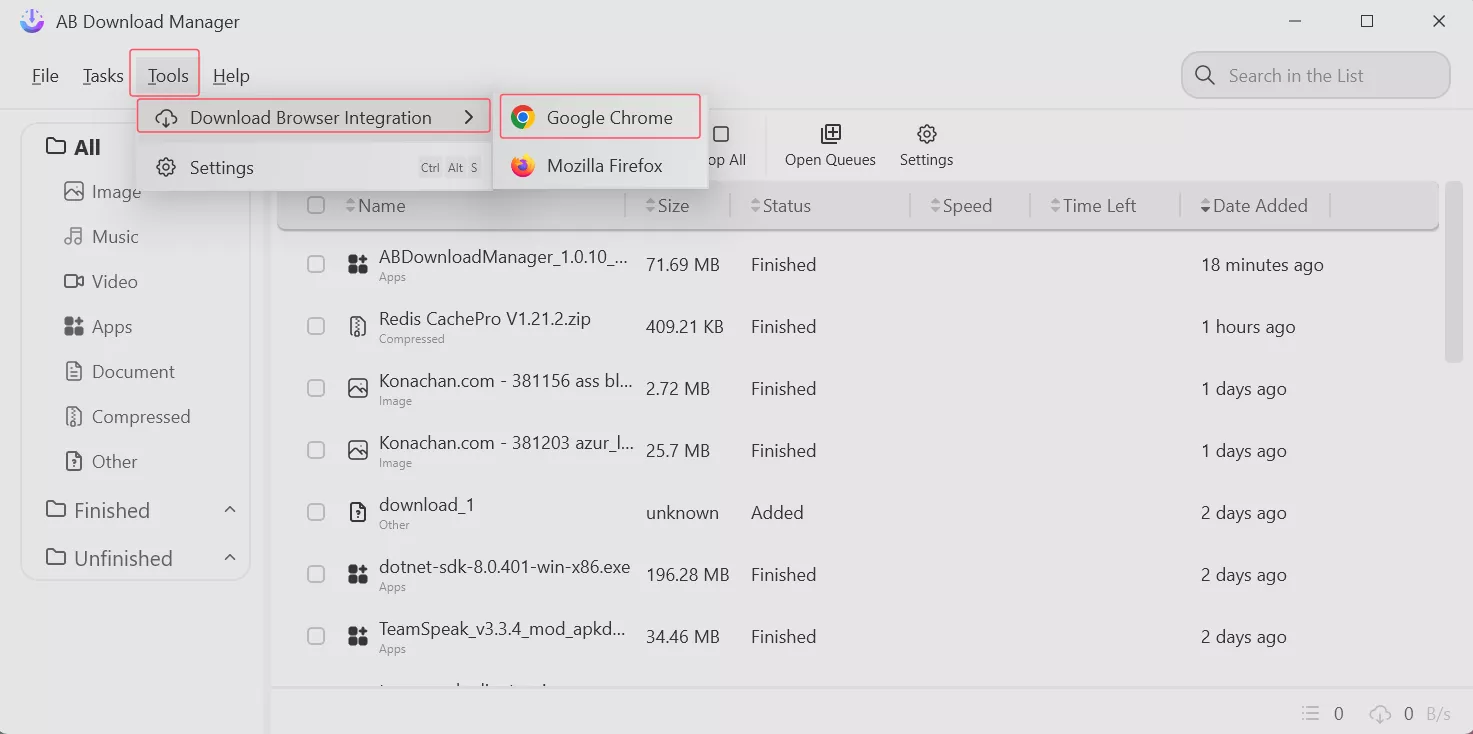The height and width of the screenshot is (734, 1473).
Task: Click the Mozilla Firefox icon in submenu
Action: (522, 166)
